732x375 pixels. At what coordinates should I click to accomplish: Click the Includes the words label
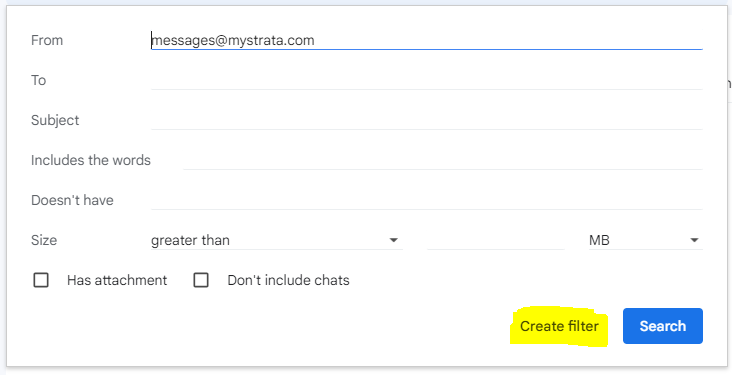point(91,160)
